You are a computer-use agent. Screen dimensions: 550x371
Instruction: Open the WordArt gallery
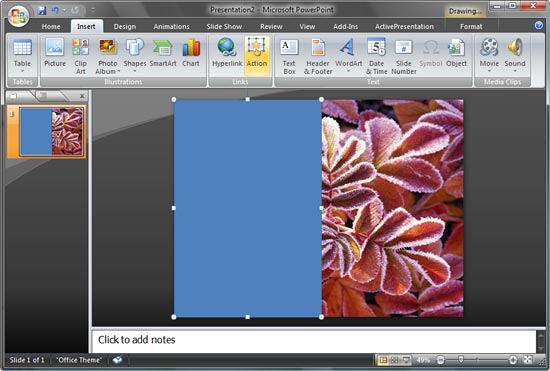tap(348, 56)
